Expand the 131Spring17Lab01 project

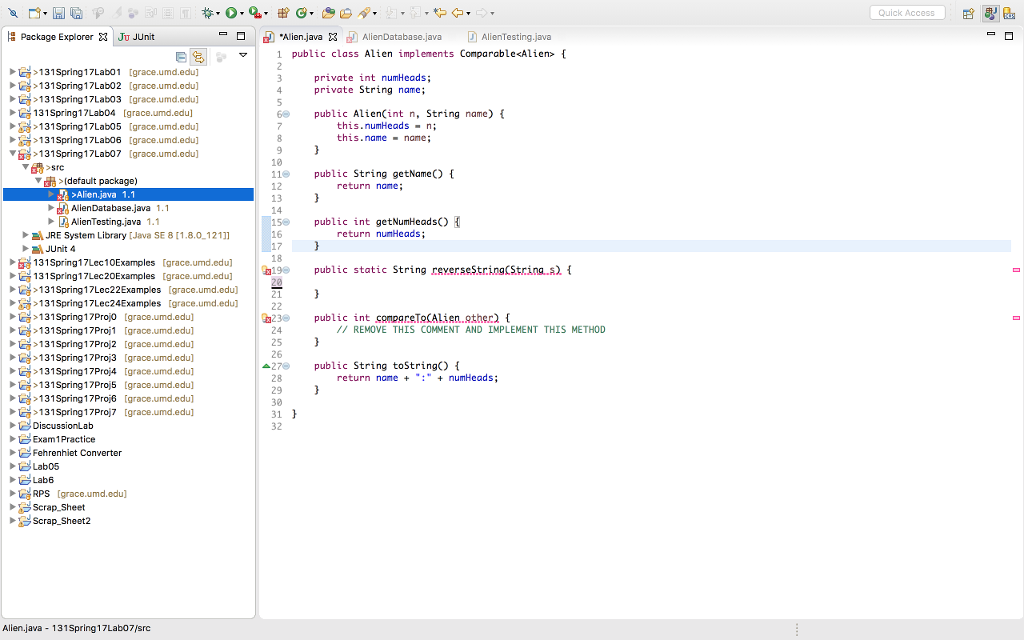click(12, 72)
